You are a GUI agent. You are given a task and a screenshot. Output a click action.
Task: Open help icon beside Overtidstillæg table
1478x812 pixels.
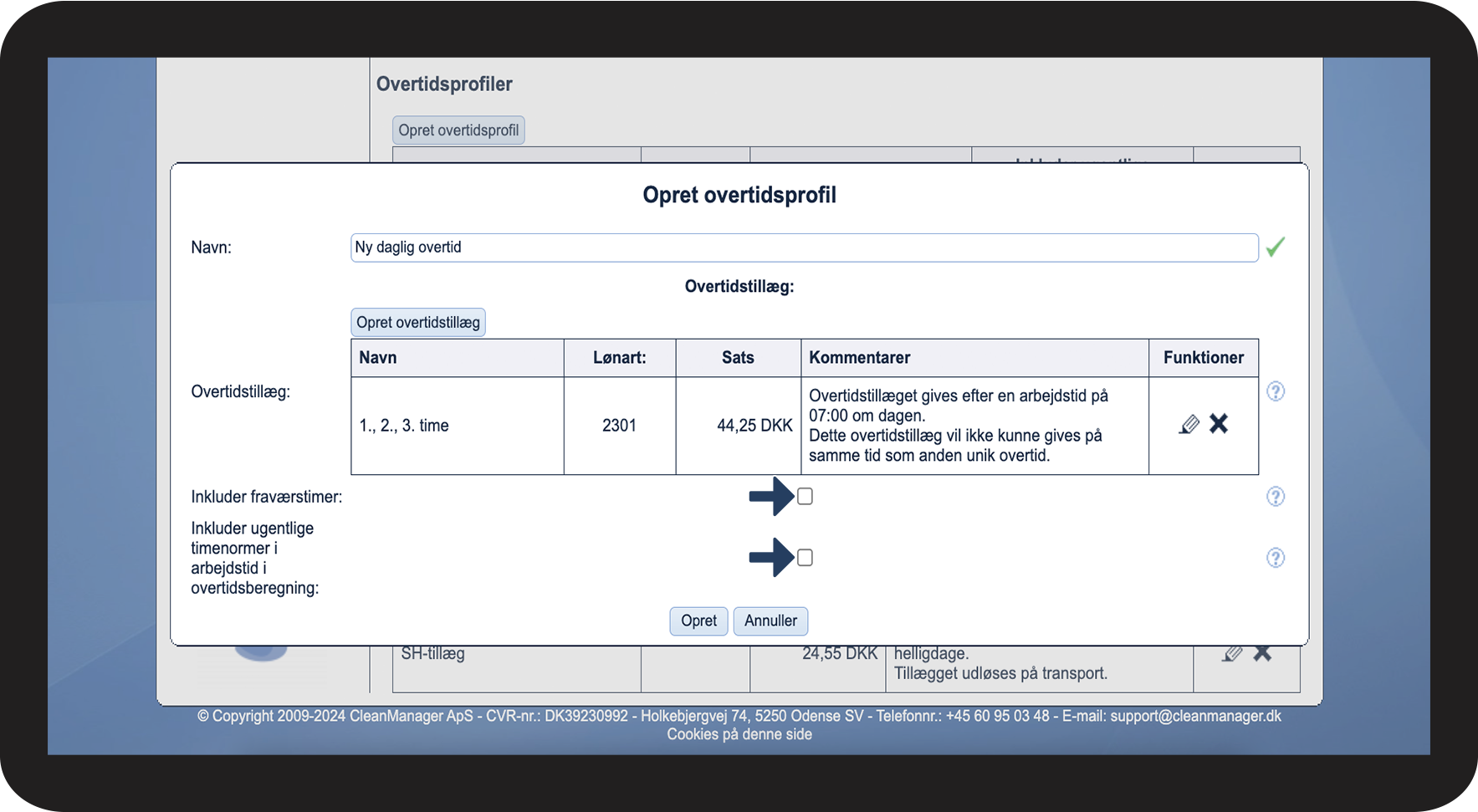[1276, 391]
